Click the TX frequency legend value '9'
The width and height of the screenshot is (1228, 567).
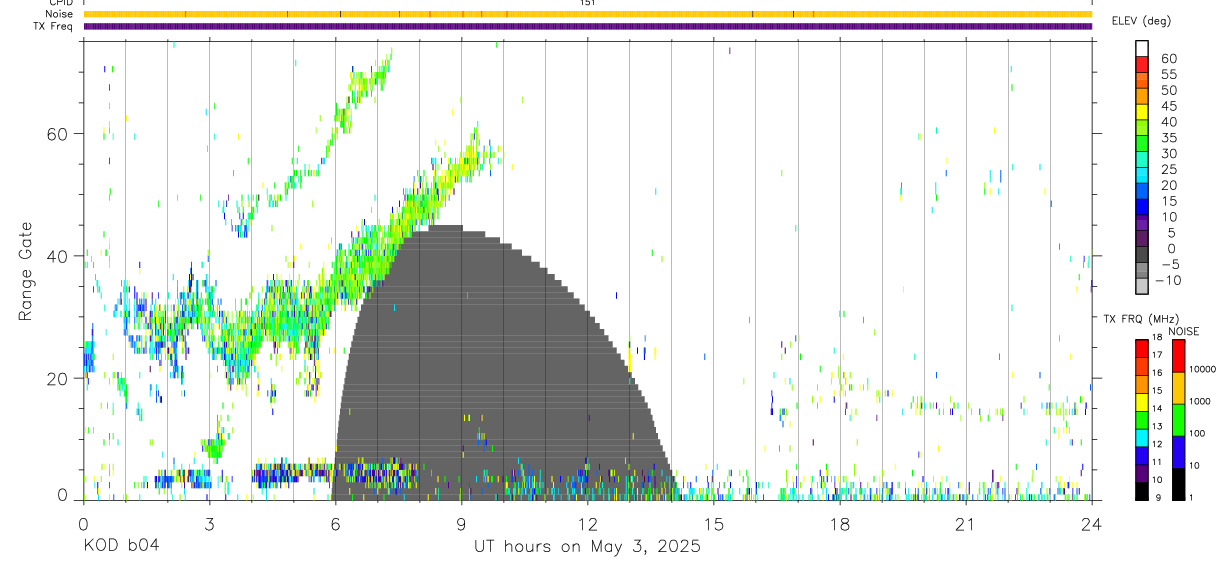[x=1160, y=498]
